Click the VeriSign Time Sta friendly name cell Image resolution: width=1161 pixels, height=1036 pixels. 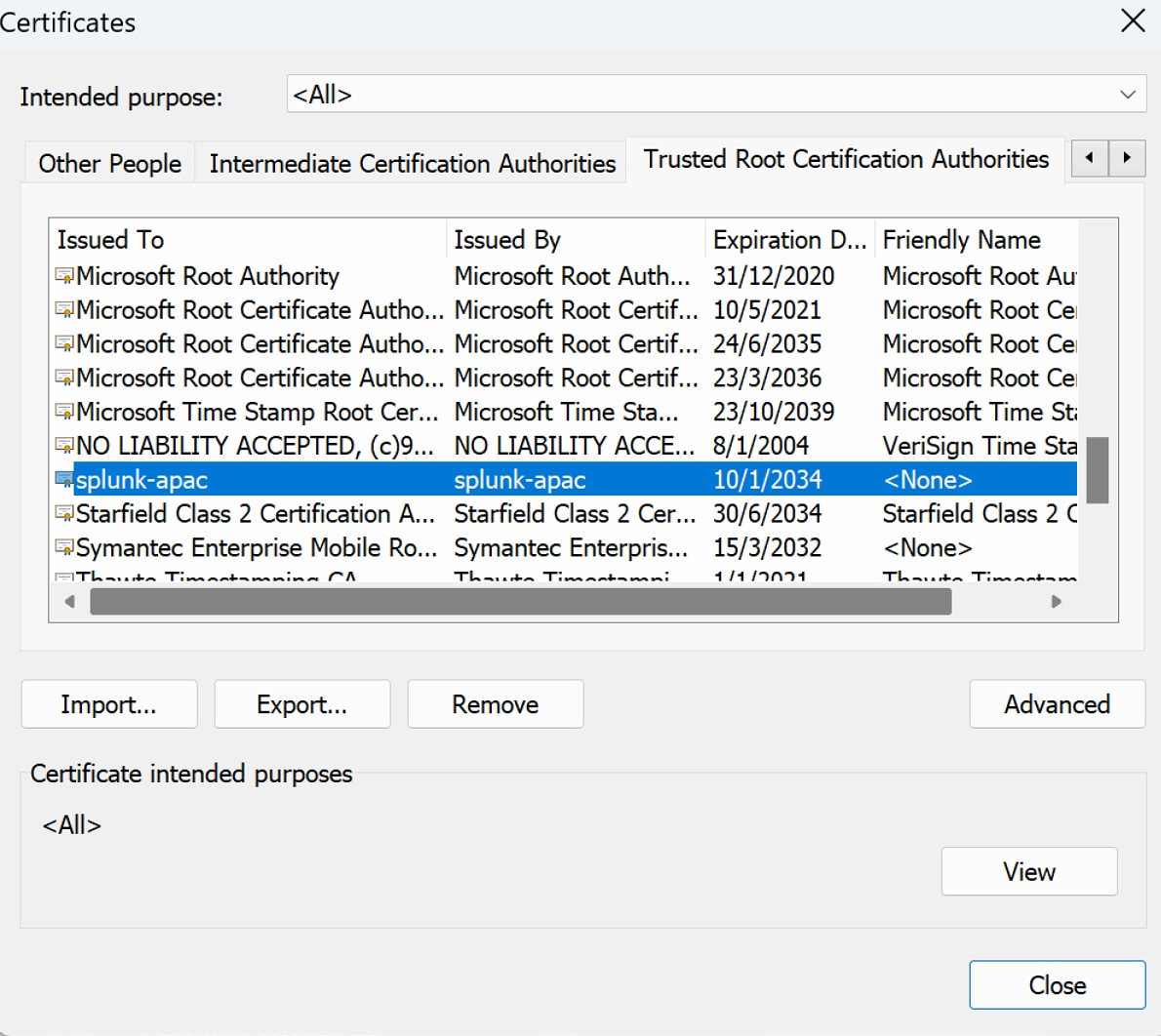[x=980, y=446]
